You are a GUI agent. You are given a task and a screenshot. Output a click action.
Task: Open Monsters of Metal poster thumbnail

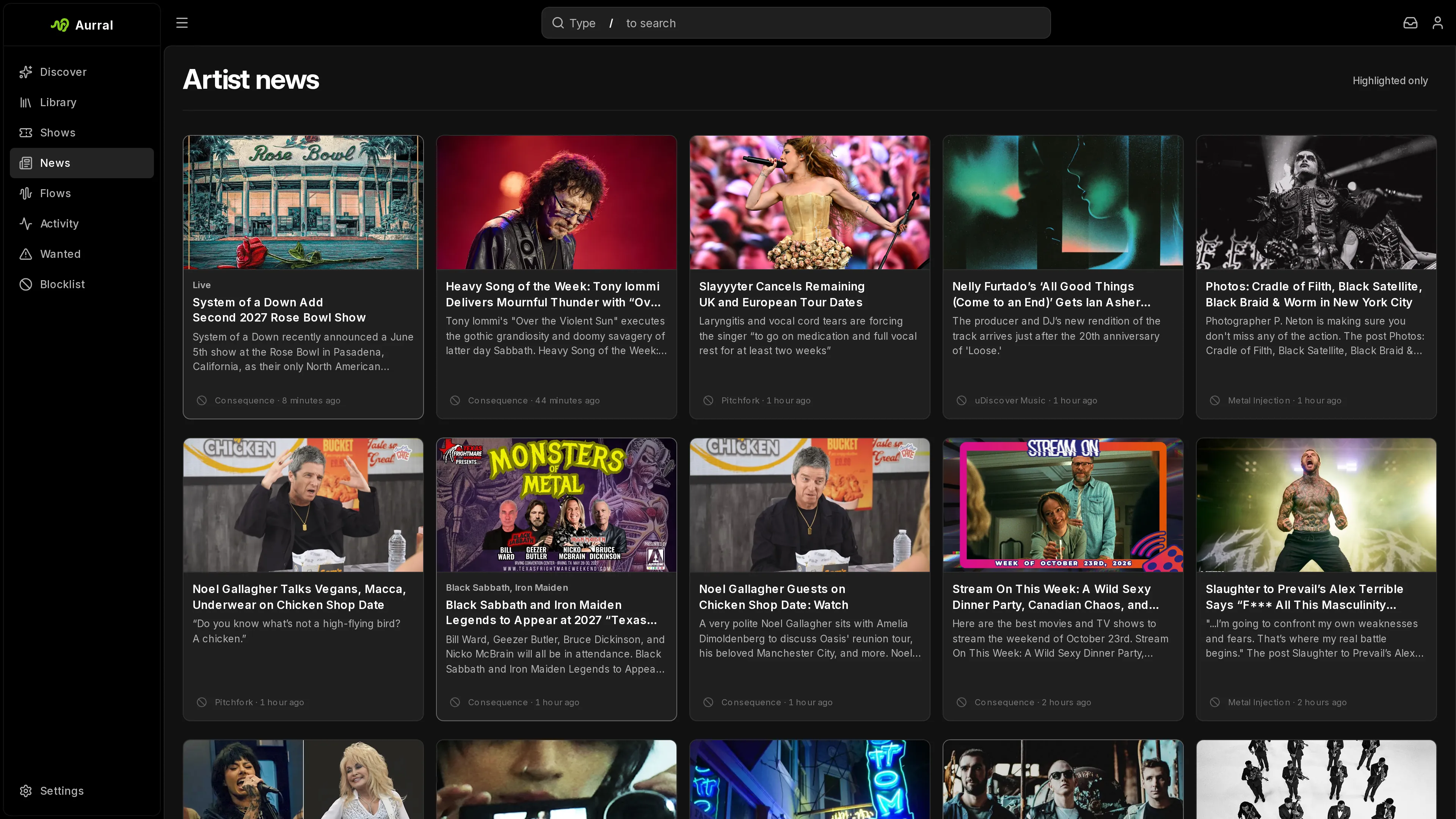(x=556, y=505)
